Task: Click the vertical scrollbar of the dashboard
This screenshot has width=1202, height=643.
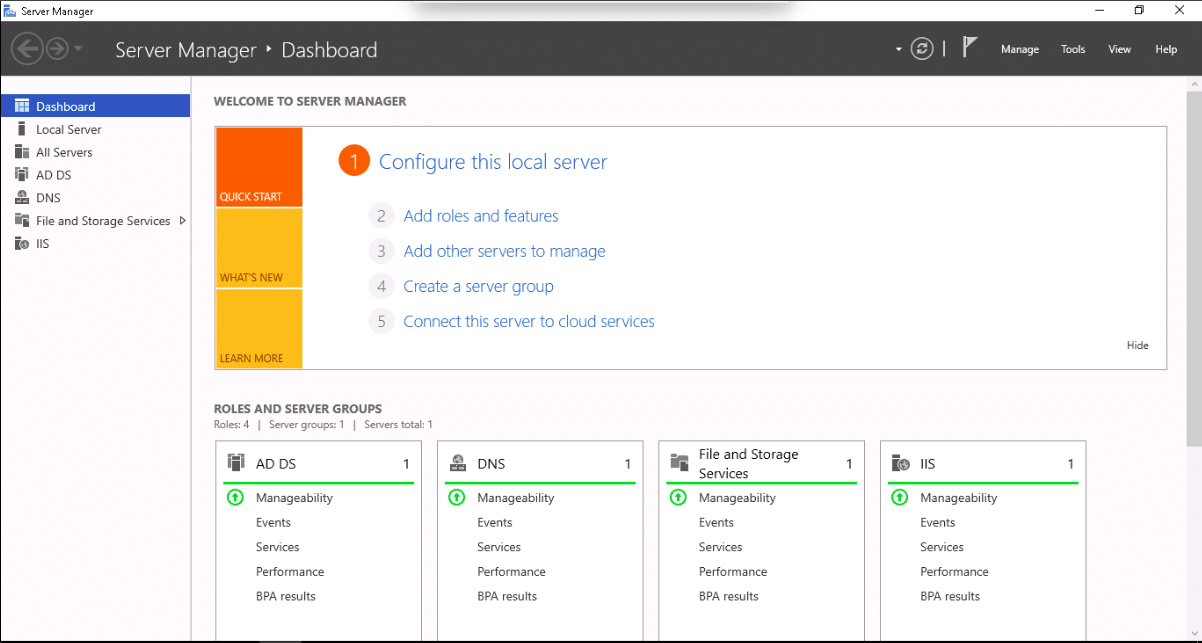Action: click(x=1194, y=270)
